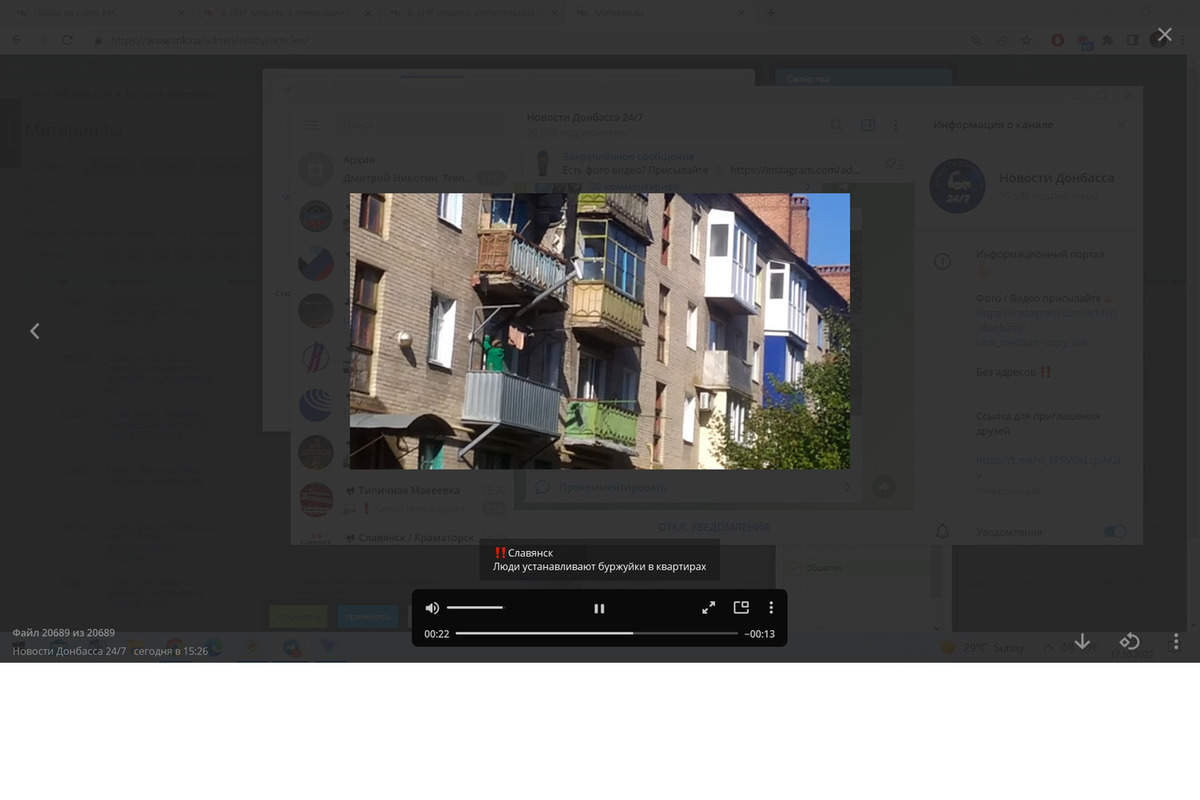
Task: Open Типичная Макеевка chat in list
Action: [410, 491]
